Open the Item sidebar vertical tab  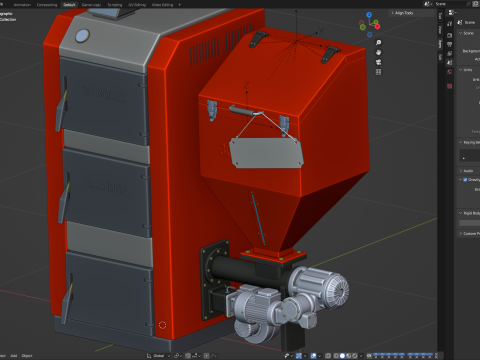click(x=440, y=44)
